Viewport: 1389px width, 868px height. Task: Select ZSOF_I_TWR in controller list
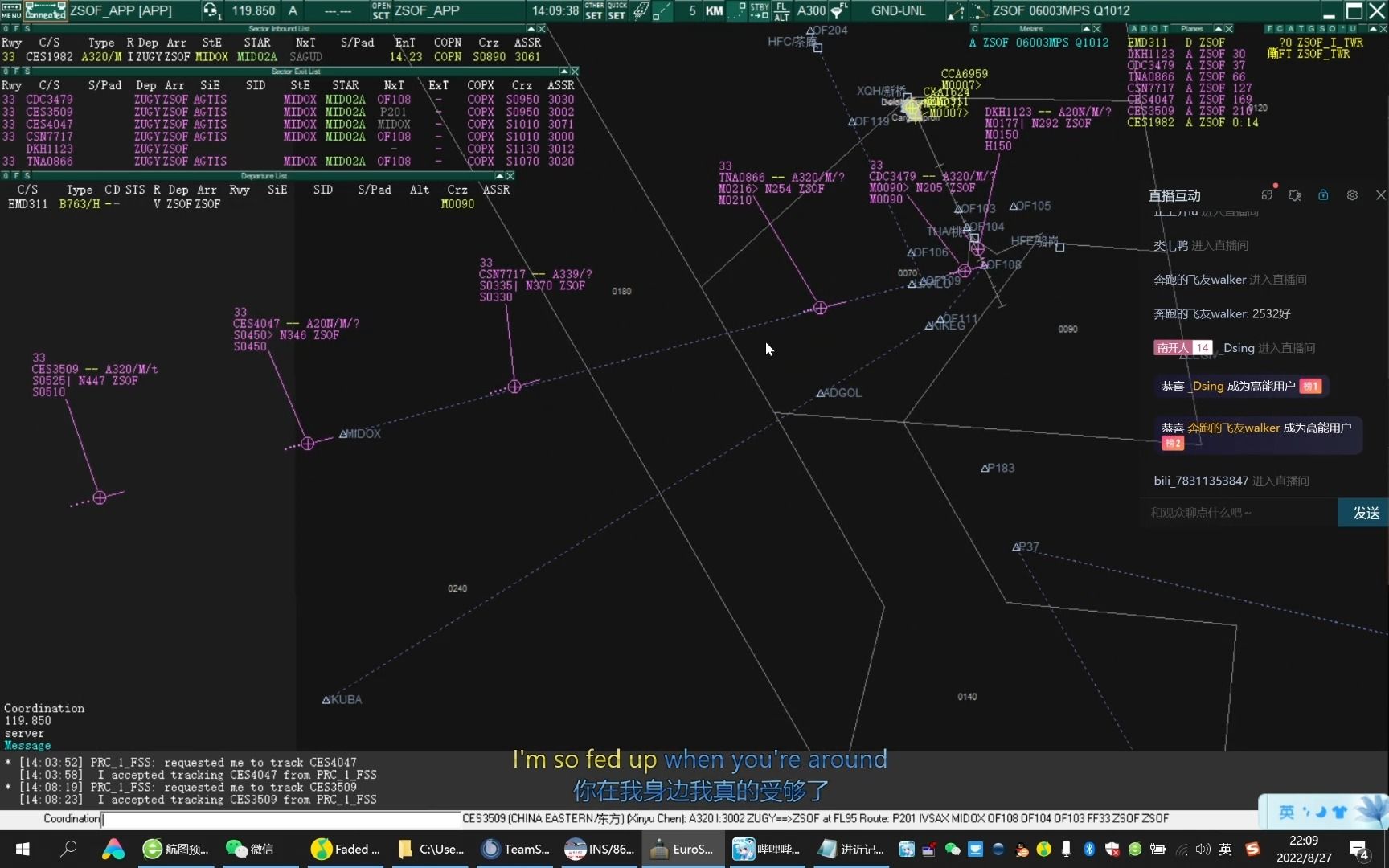point(1330,43)
